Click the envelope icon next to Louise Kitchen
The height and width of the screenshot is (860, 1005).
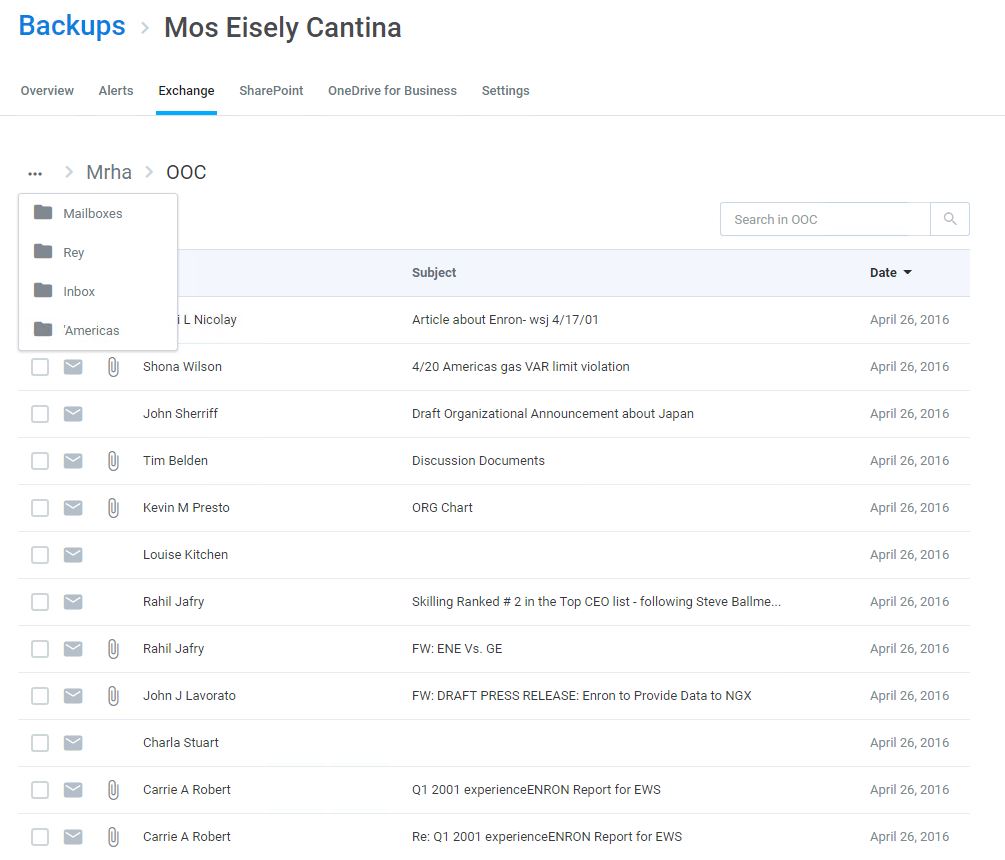click(x=73, y=555)
